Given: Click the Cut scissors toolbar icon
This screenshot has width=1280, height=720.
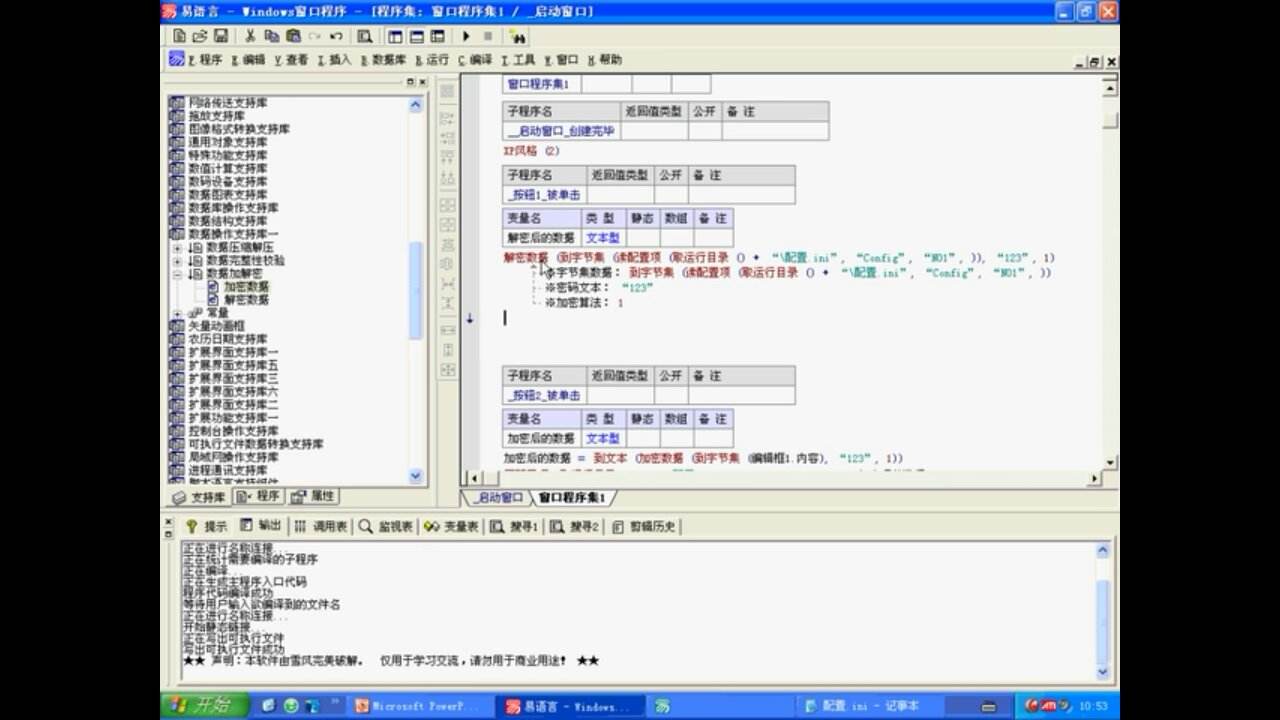Looking at the screenshot, I should (251, 36).
